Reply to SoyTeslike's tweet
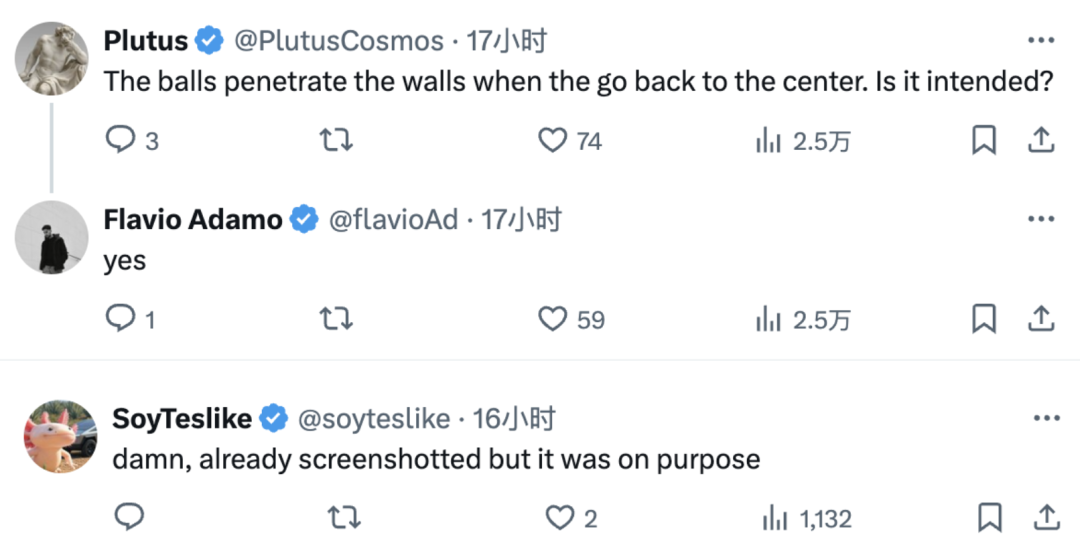Viewport: 1080px width, 557px height. 129,516
